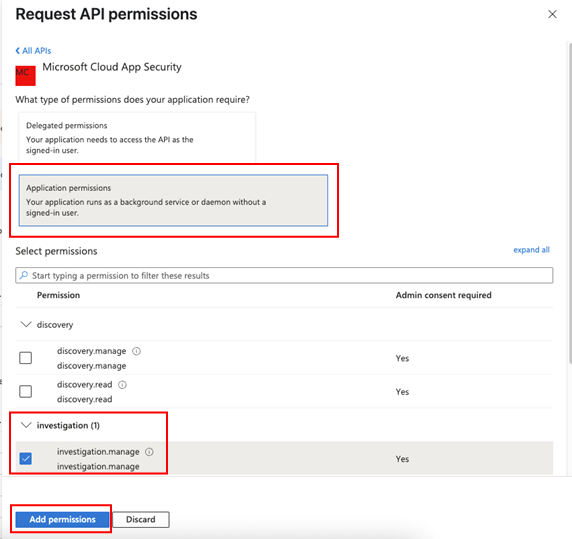The width and height of the screenshot is (572, 539).
Task: Click the info icon beside discovery.manage
Action: pos(136,351)
